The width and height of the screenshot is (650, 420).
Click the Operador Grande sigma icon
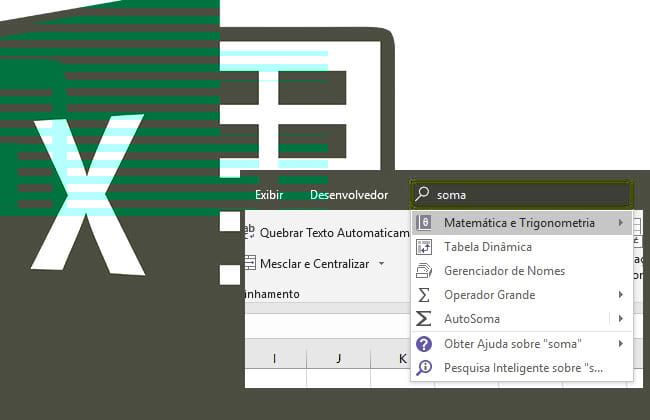[x=424, y=295]
